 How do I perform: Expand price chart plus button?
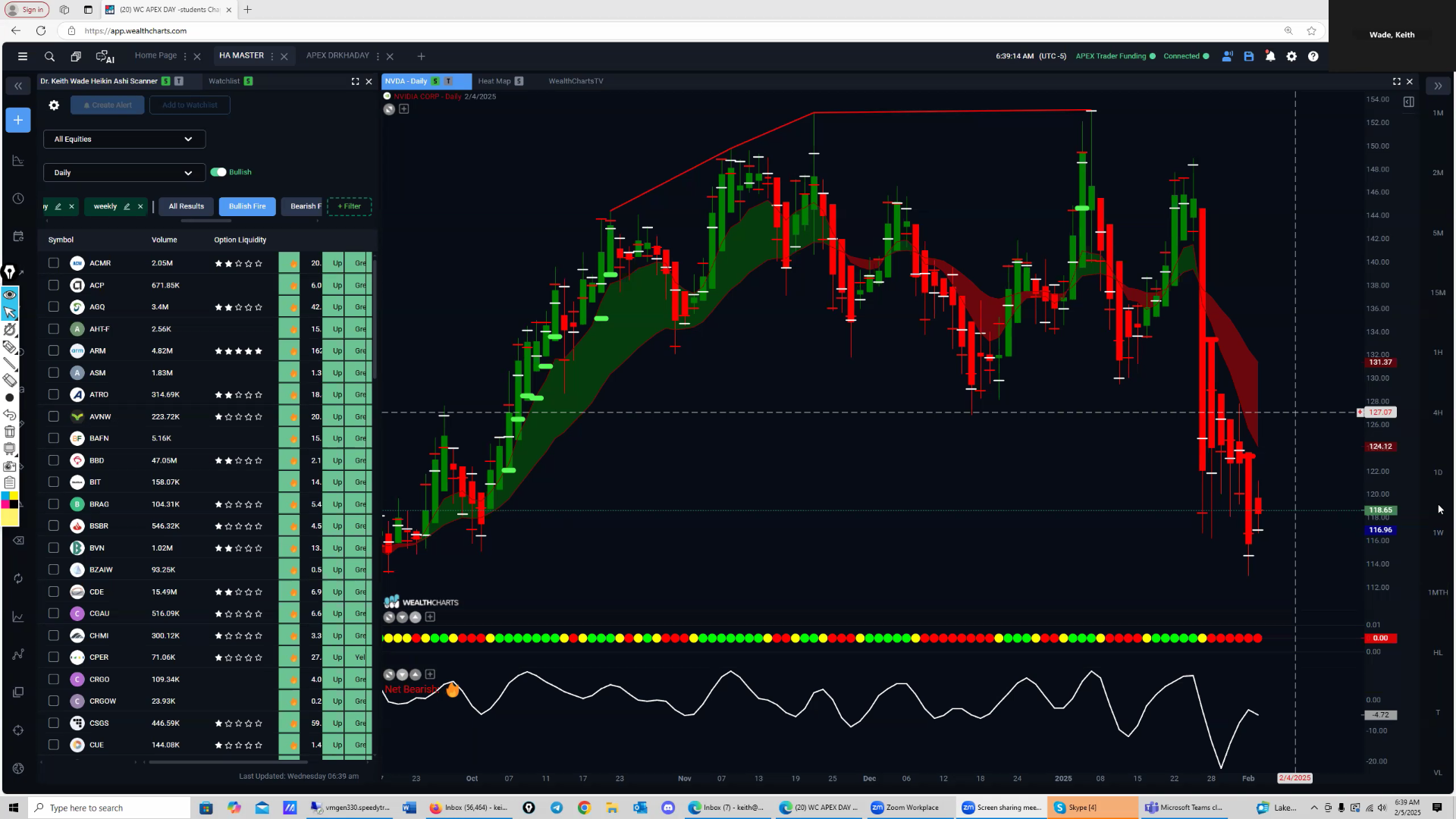pos(404,109)
